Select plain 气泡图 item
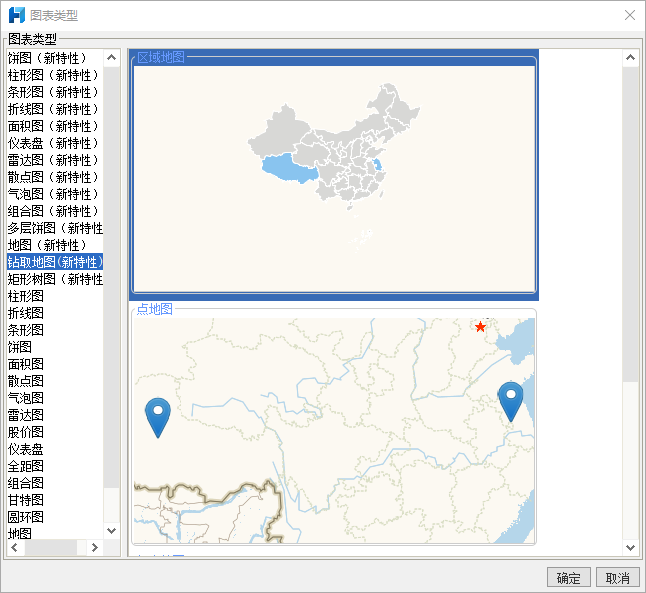Viewport: 646px width, 593px height. click(x=55, y=398)
